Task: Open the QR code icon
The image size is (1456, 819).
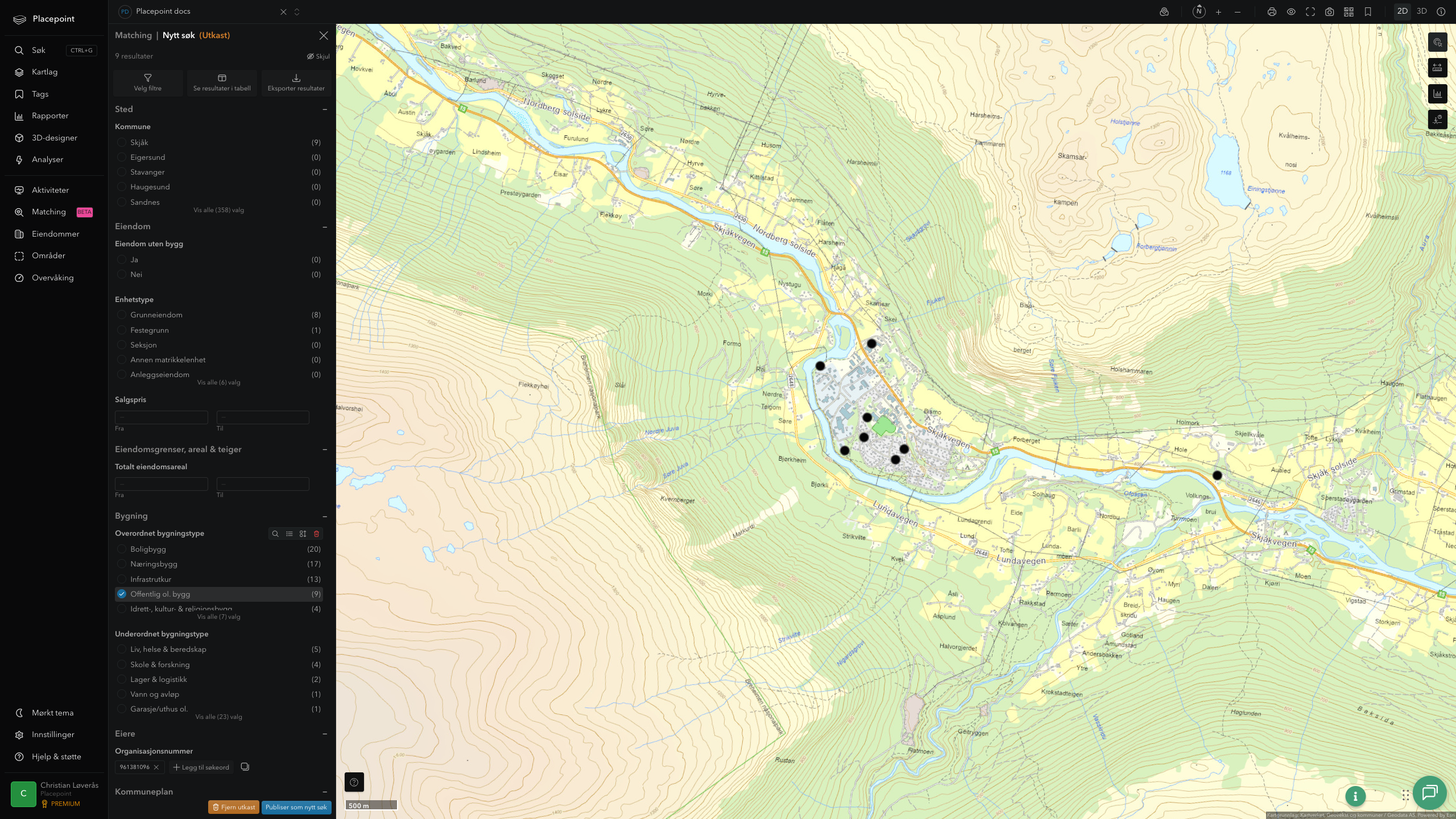Action: 1349,12
